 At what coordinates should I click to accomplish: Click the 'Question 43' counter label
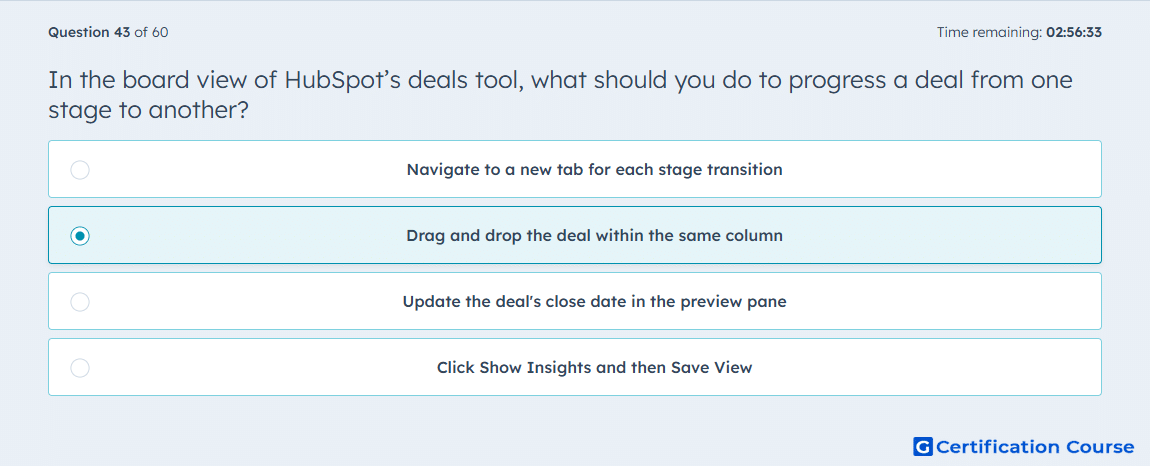[x=89, y=32]
